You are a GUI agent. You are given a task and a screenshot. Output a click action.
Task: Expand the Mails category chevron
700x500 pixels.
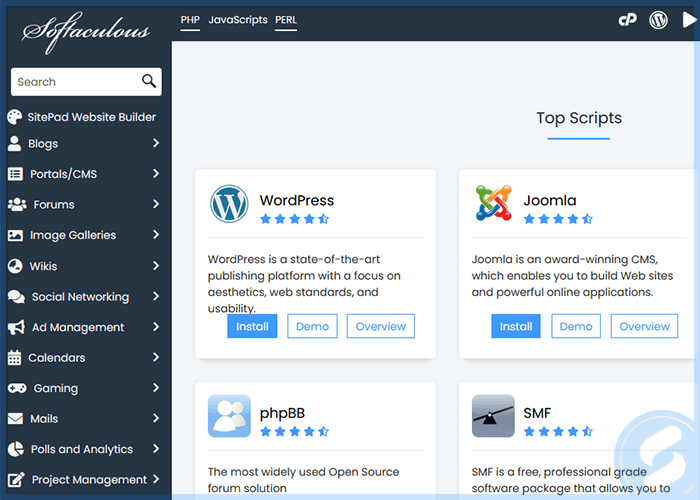pyautogui.click(x=156, y=418)
